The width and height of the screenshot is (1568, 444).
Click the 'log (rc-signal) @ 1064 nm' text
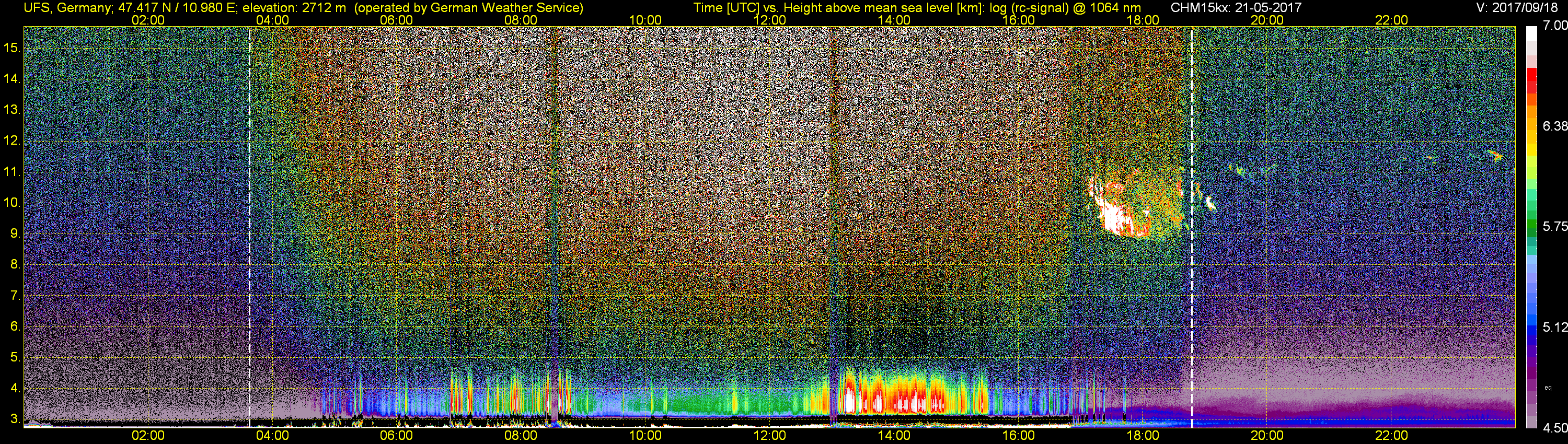point(1065,8)
